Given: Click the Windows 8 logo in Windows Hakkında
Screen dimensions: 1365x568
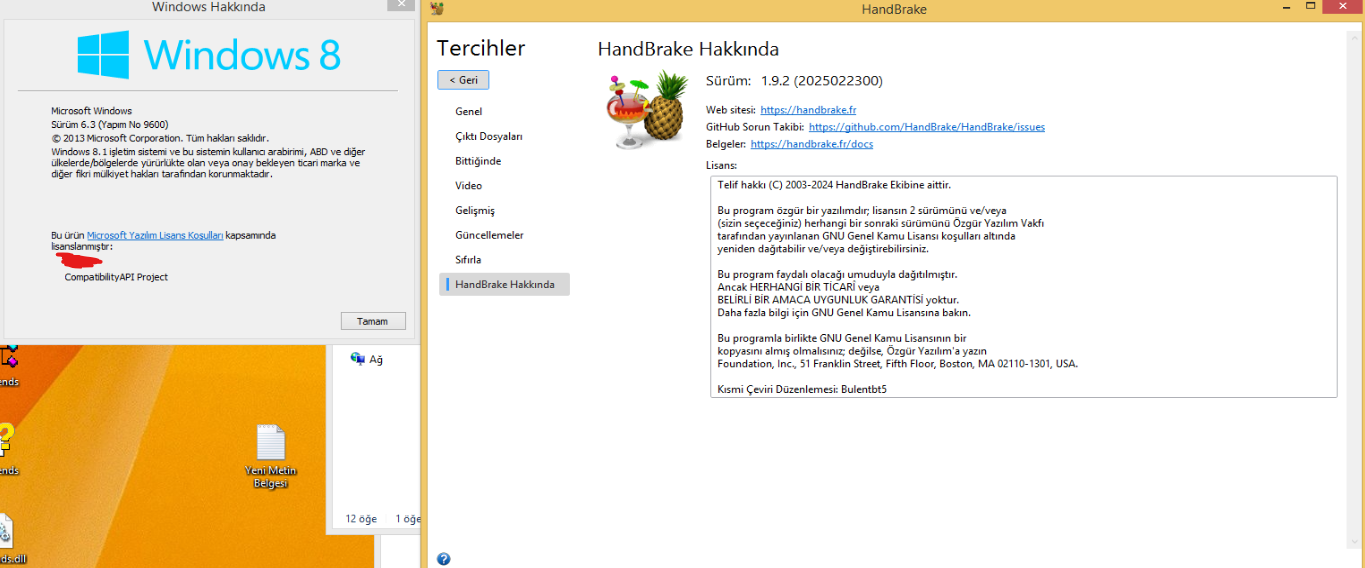Looking at the screenshot, I should pyautogui.click(x=209, y=54).
